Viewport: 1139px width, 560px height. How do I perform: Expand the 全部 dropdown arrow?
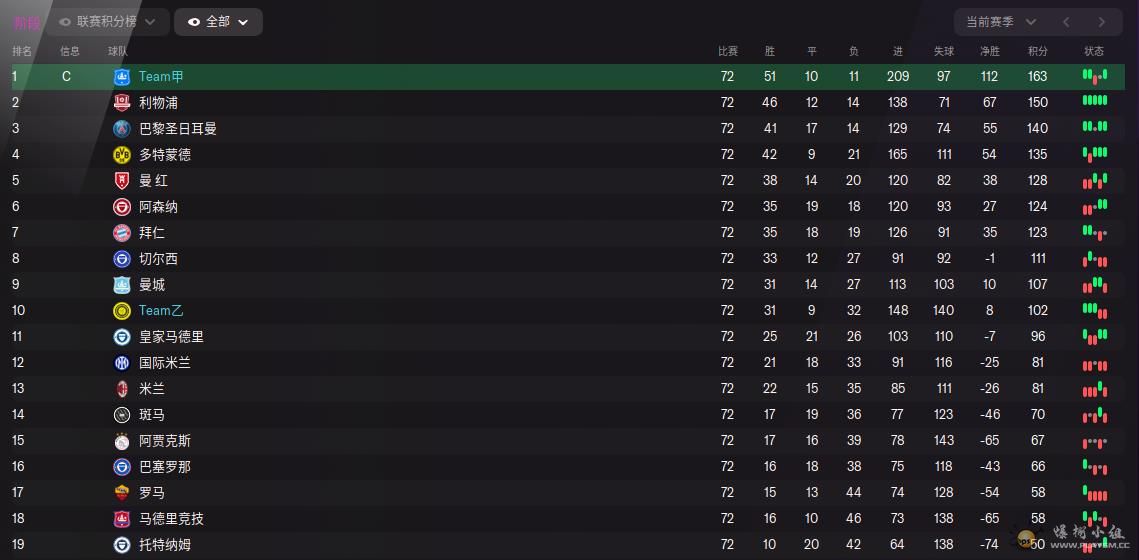tap(243, 22)
